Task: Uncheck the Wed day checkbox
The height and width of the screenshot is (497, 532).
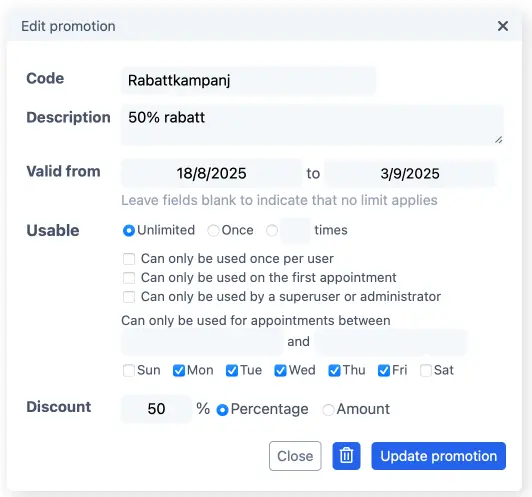Action: pos(281,370)
